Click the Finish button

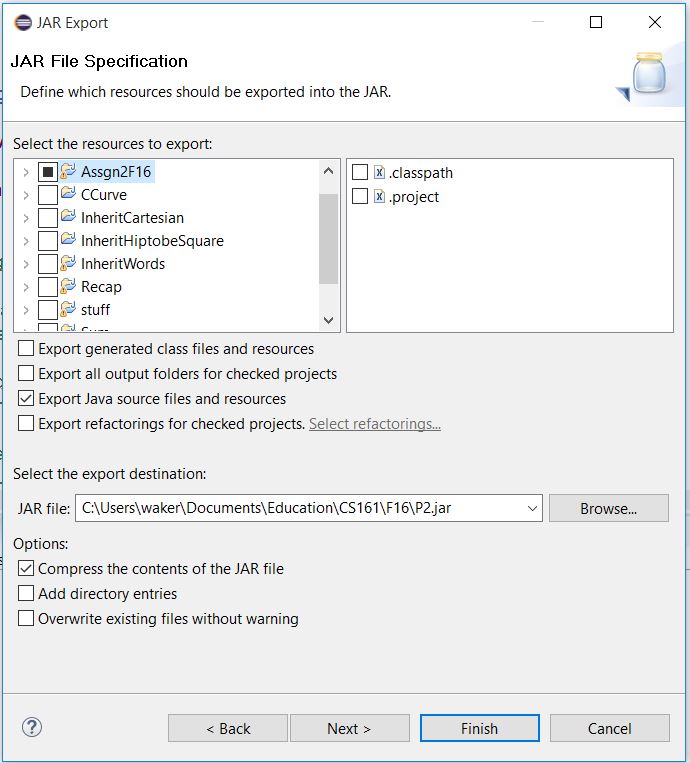tap(480, 728)
